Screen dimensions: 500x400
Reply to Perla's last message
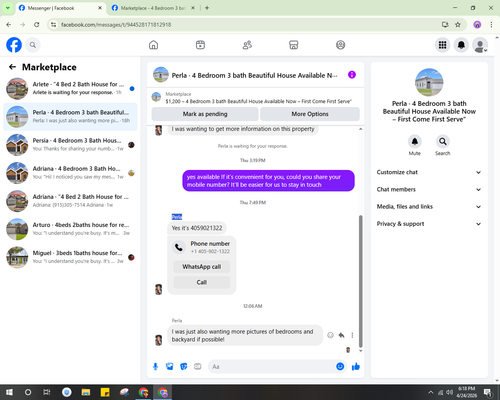pos(341,335)
